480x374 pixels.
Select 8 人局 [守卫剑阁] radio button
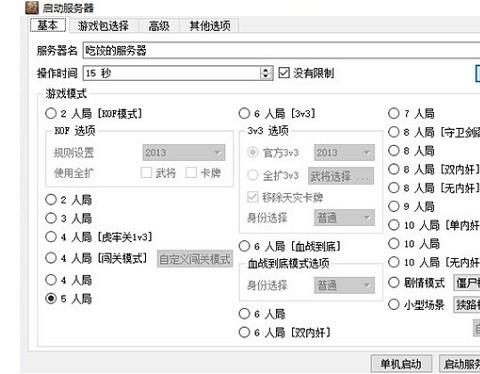click(x=393, y=132)
